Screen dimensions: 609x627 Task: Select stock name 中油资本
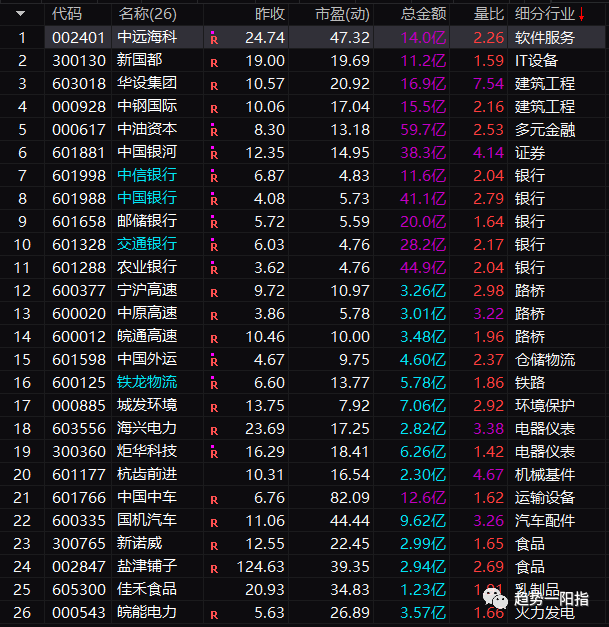coord(147,129)
